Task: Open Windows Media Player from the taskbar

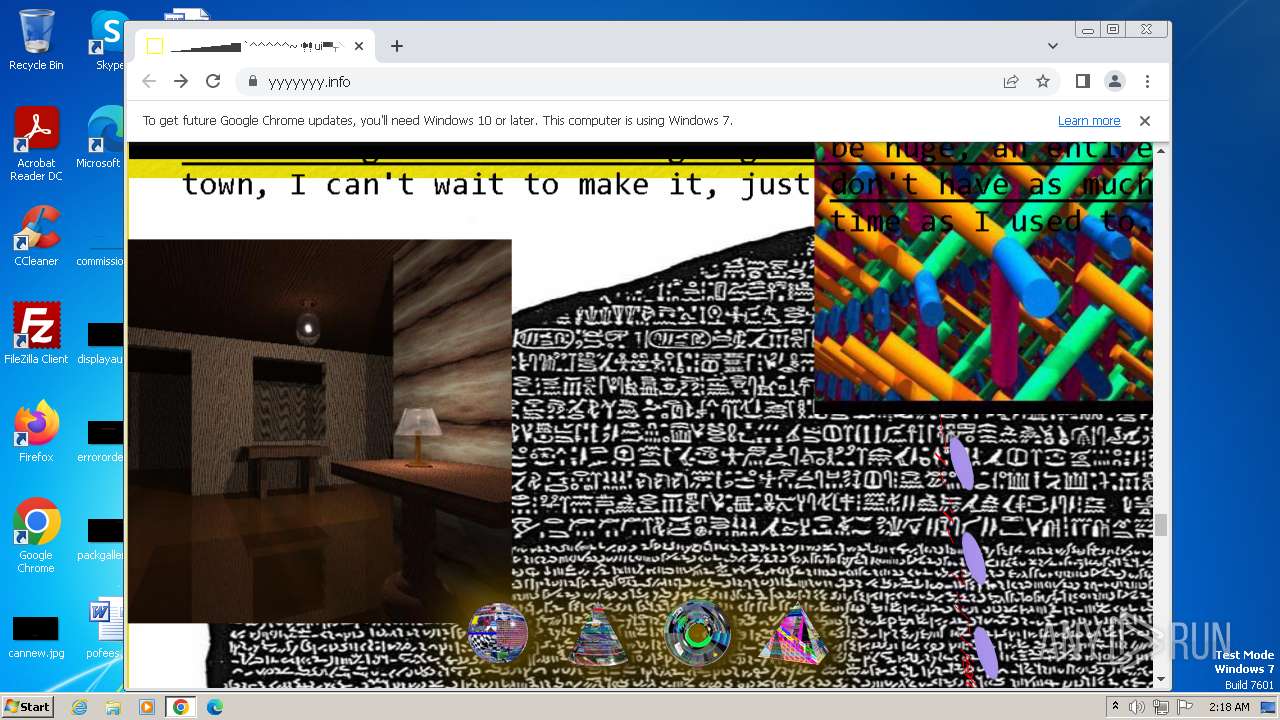Action: [147, 707]
